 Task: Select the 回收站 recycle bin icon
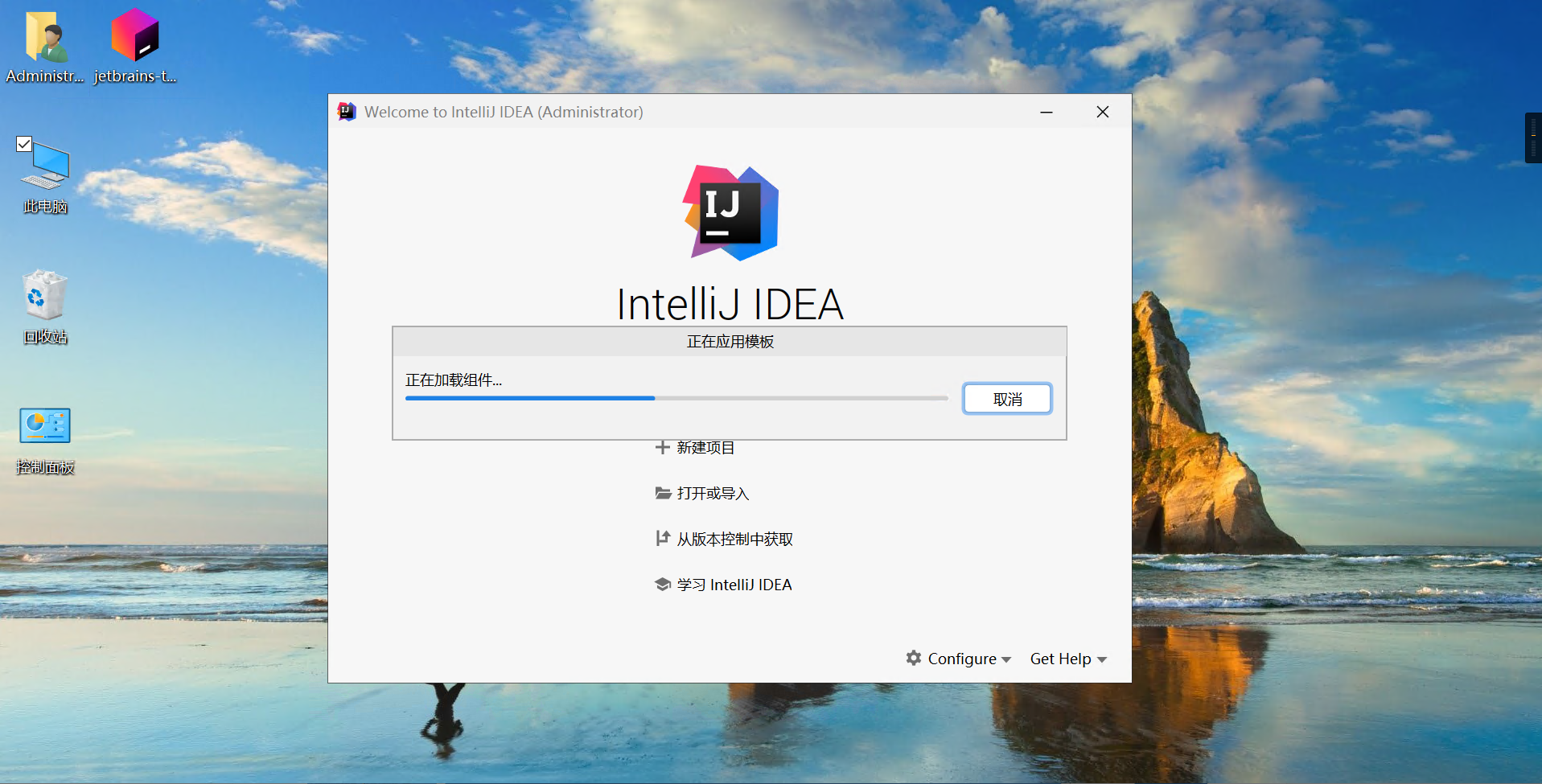pyautogui.click(x=45, y=307)
